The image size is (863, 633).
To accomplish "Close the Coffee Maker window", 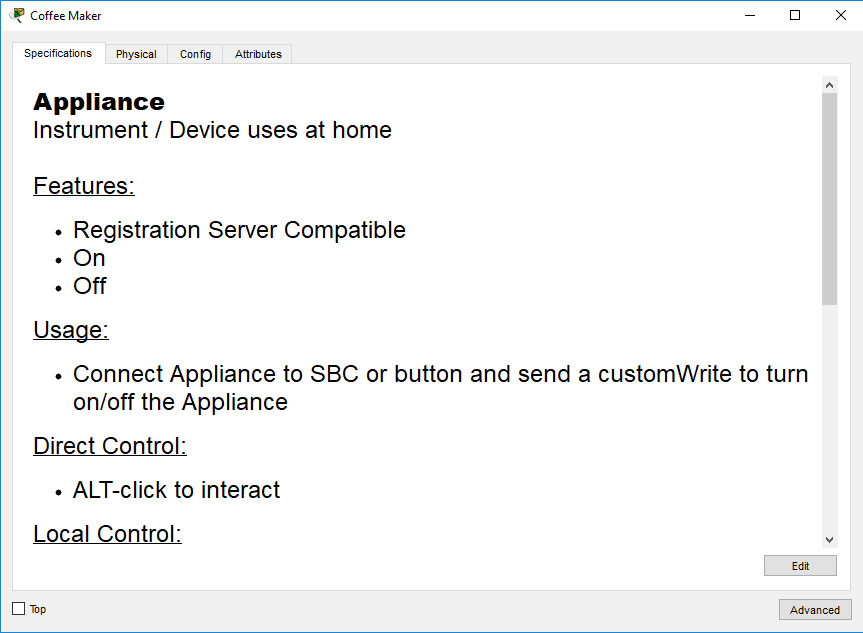I will pos(840,15).
